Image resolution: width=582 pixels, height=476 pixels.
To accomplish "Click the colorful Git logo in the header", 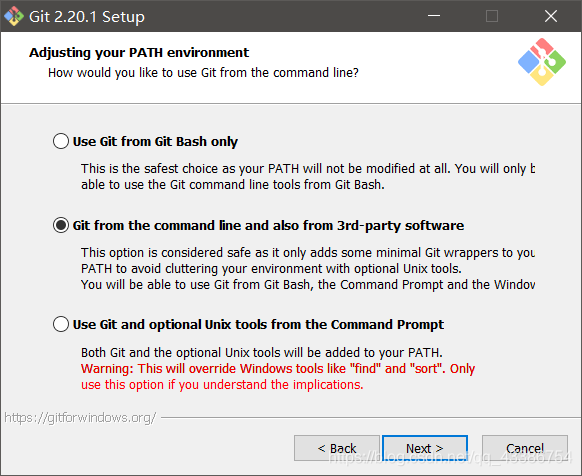I will coord(542,62).
